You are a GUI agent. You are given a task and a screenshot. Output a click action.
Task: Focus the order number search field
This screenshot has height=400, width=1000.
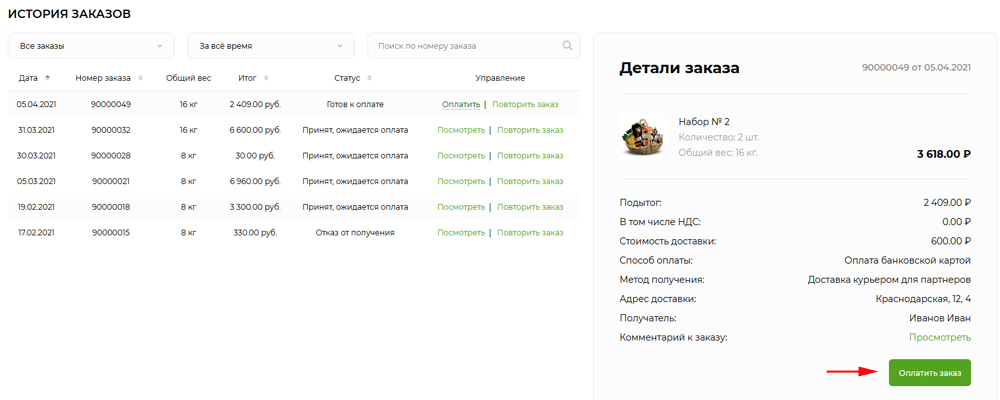tap(465, 46)
